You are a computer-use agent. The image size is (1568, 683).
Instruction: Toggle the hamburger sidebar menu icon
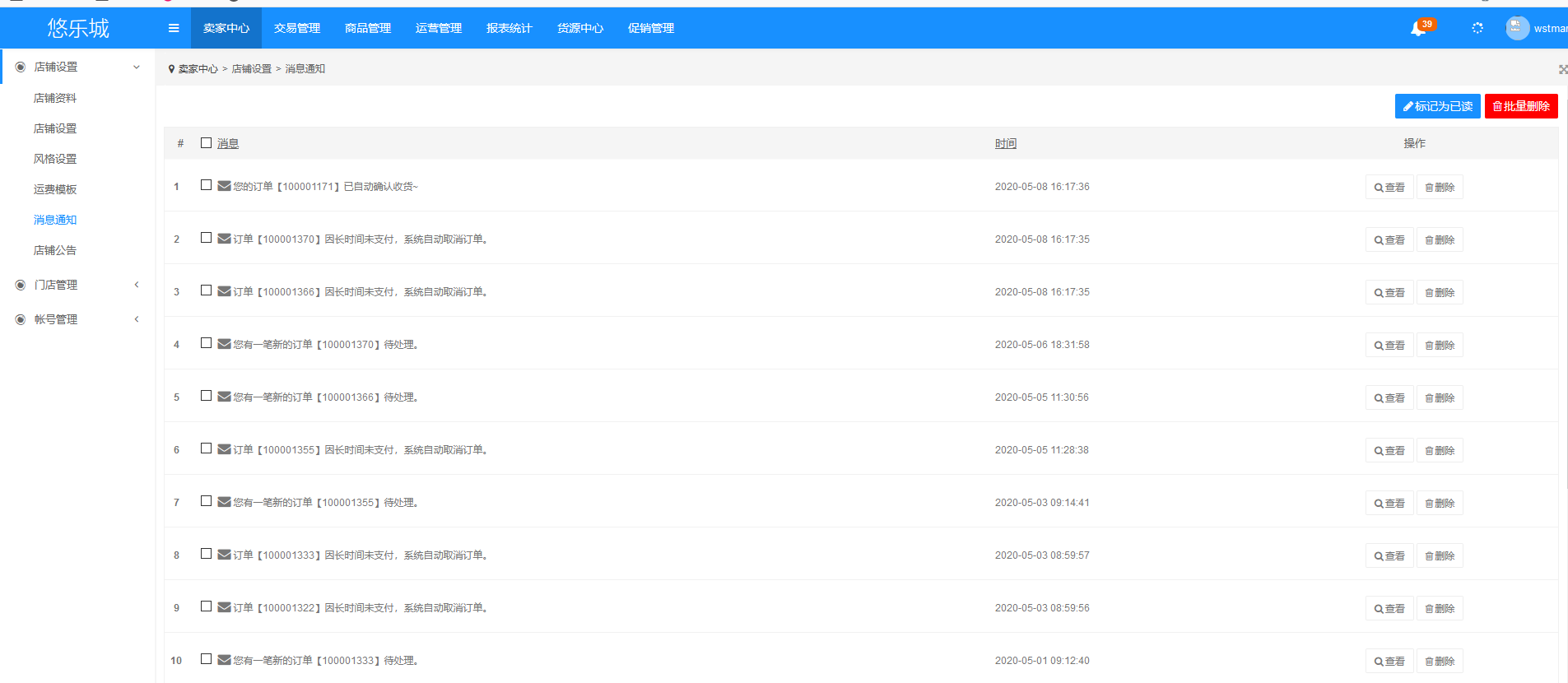tap(174, 28)
